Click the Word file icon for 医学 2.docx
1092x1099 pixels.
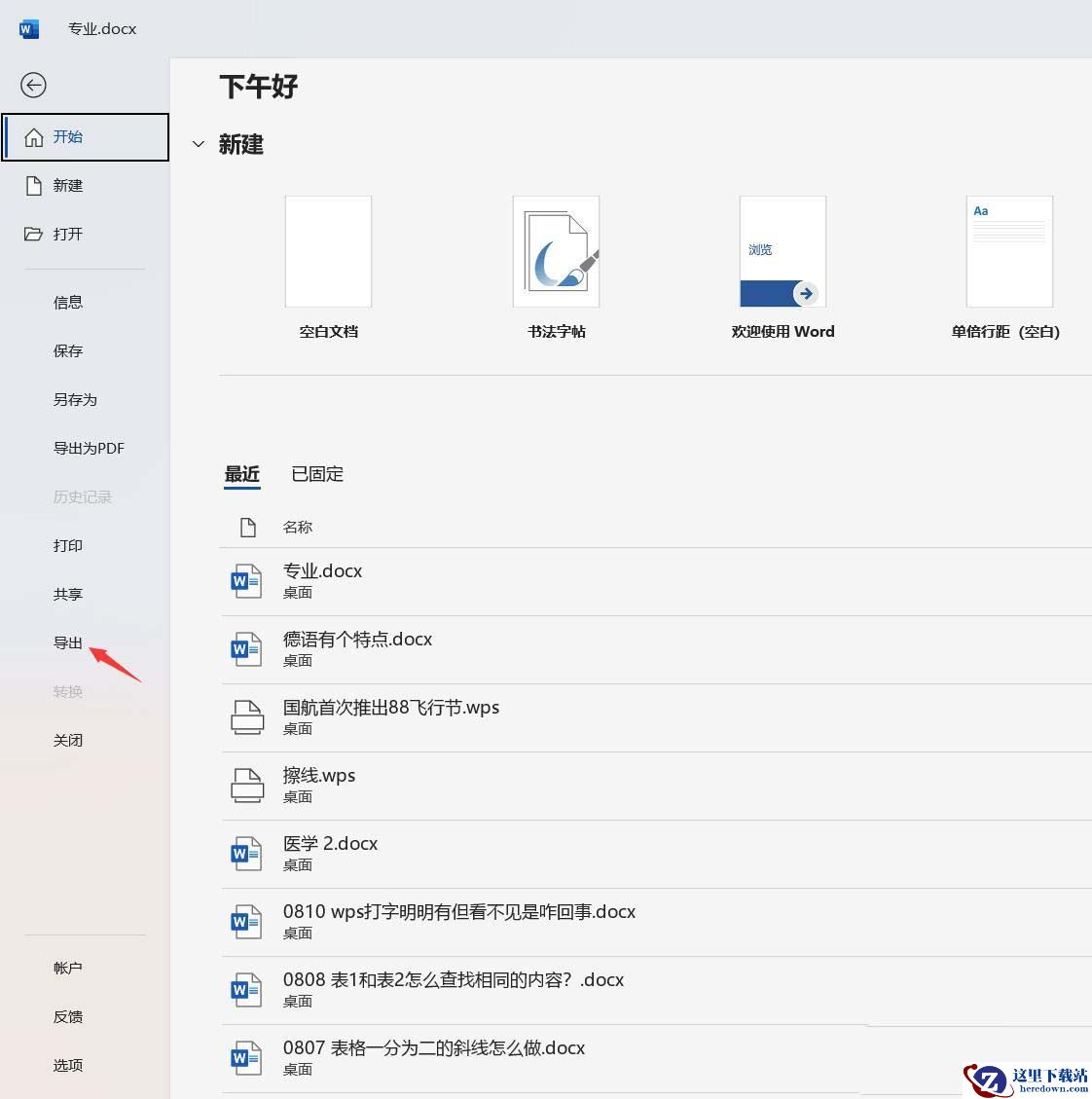point(246,853)
